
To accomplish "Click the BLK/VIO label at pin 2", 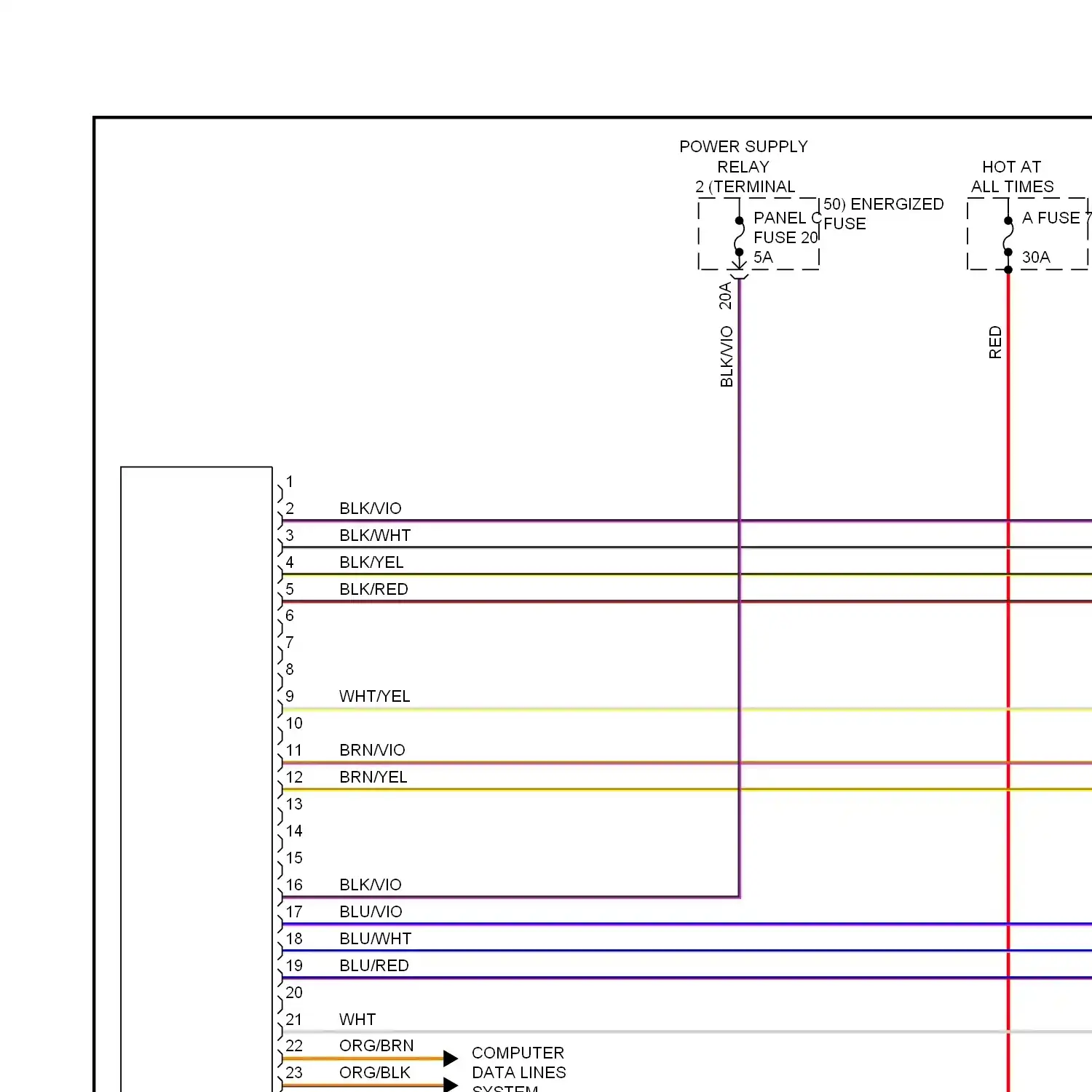I will pos(371,508).
